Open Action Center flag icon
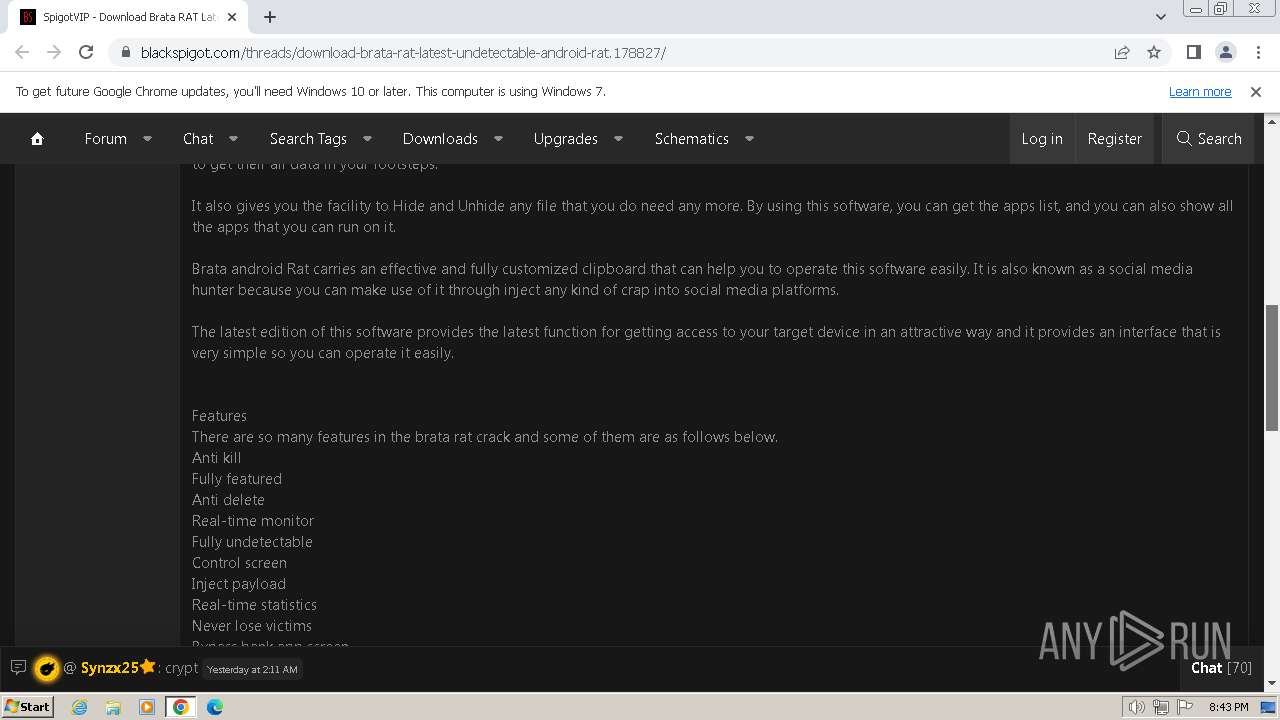This screenshot has width=1280, height=720. 1186,707
